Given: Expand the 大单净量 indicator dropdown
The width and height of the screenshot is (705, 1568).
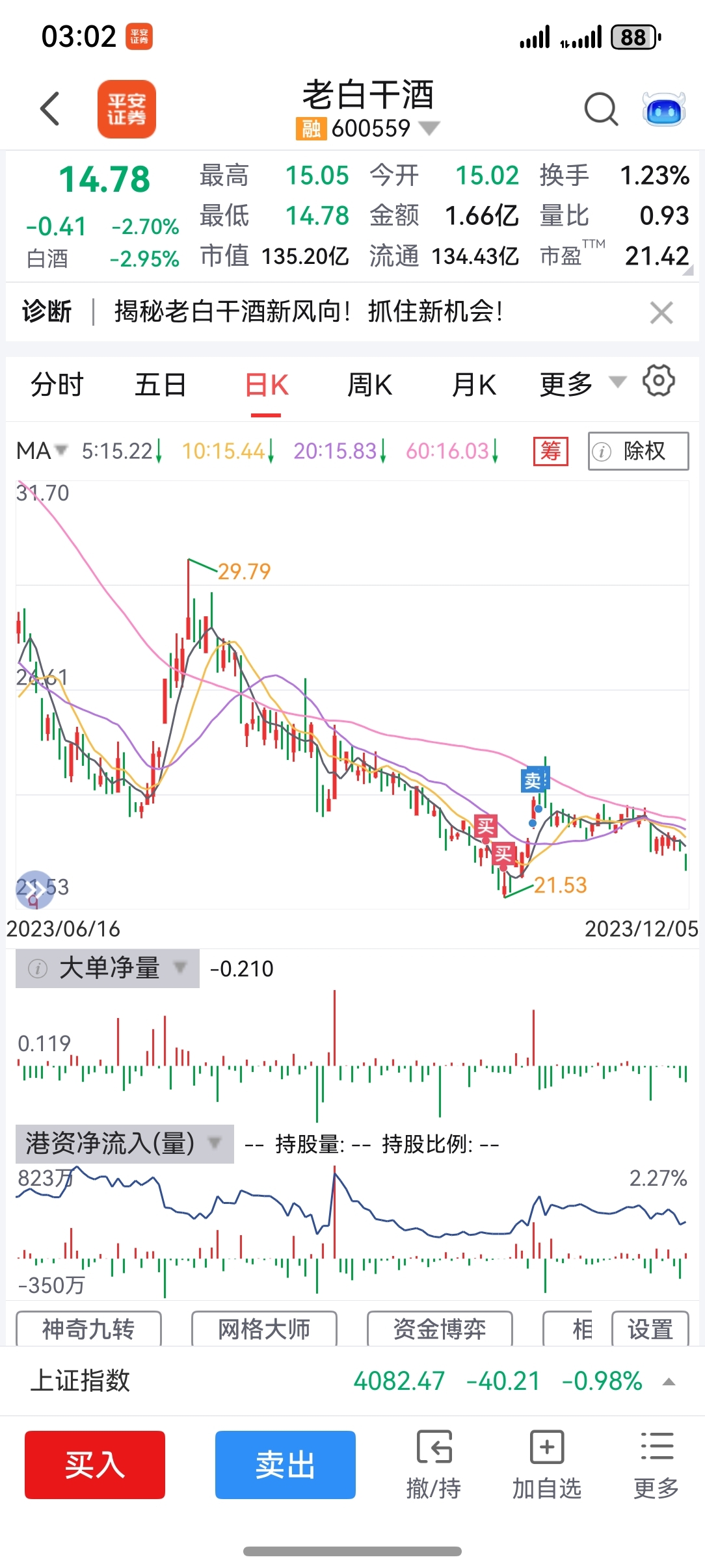Looking at the screenshot, I should coord(180,968).
